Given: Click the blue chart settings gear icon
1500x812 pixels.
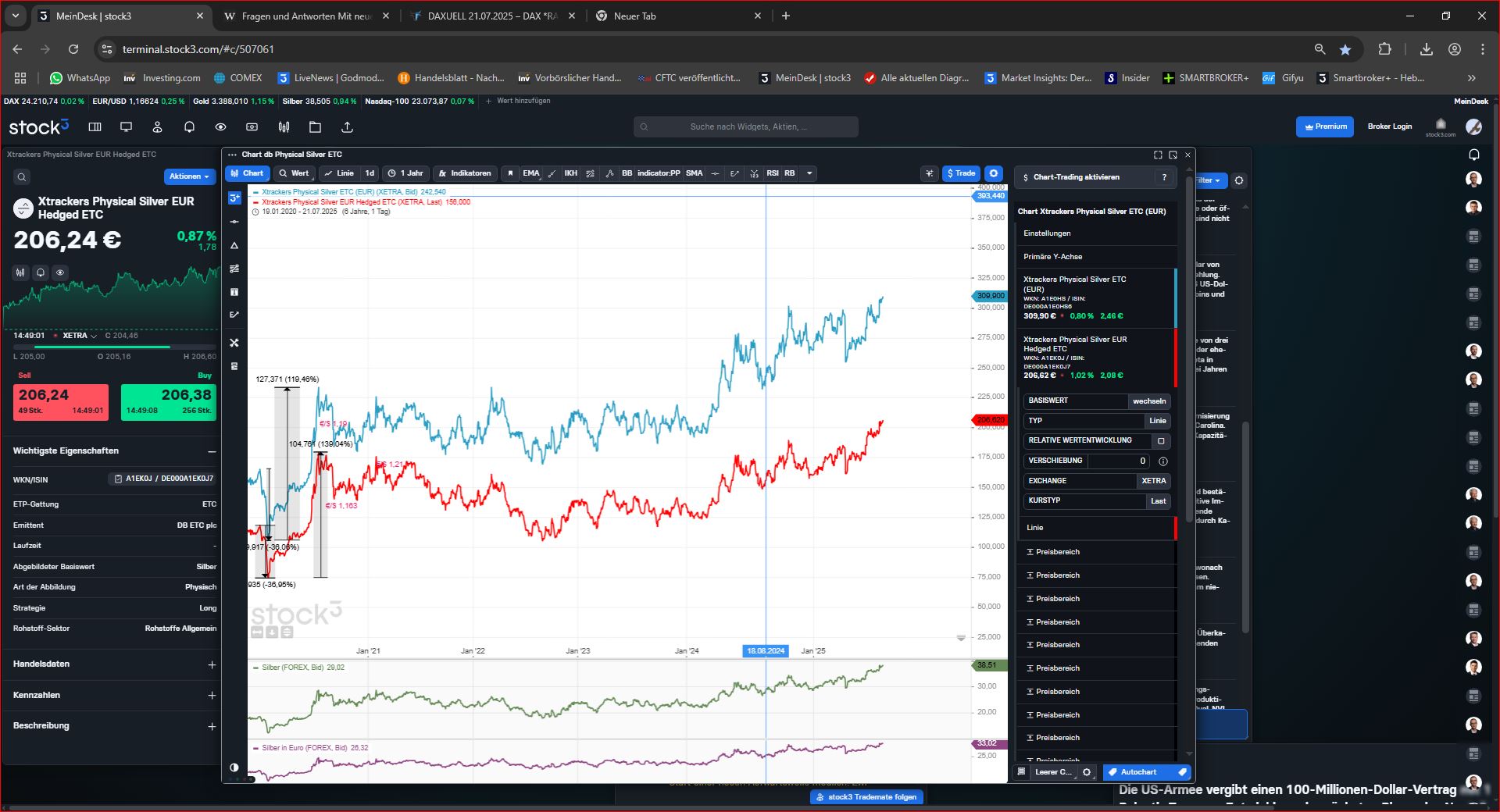Looking at the screenshot, I should coord(994,173).
